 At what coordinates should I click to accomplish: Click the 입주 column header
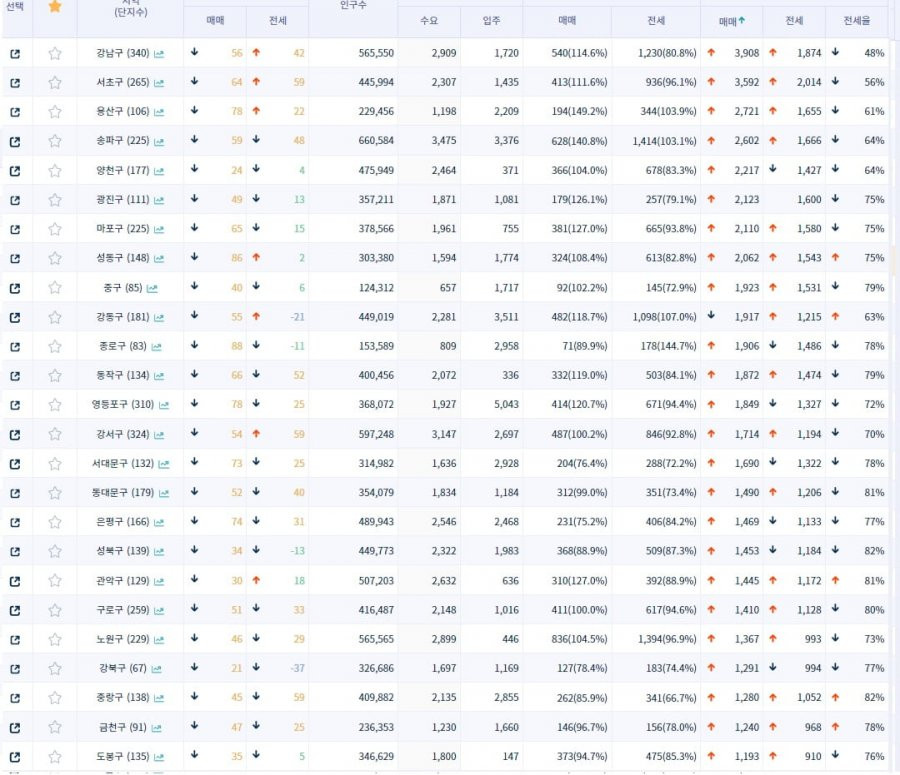[x=491, y=21]
